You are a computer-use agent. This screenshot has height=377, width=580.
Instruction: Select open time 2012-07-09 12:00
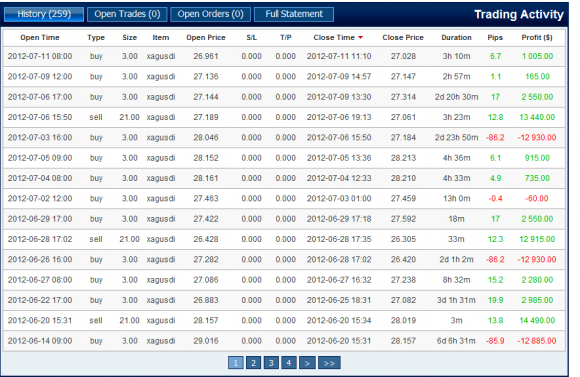[x=40, y=77]
